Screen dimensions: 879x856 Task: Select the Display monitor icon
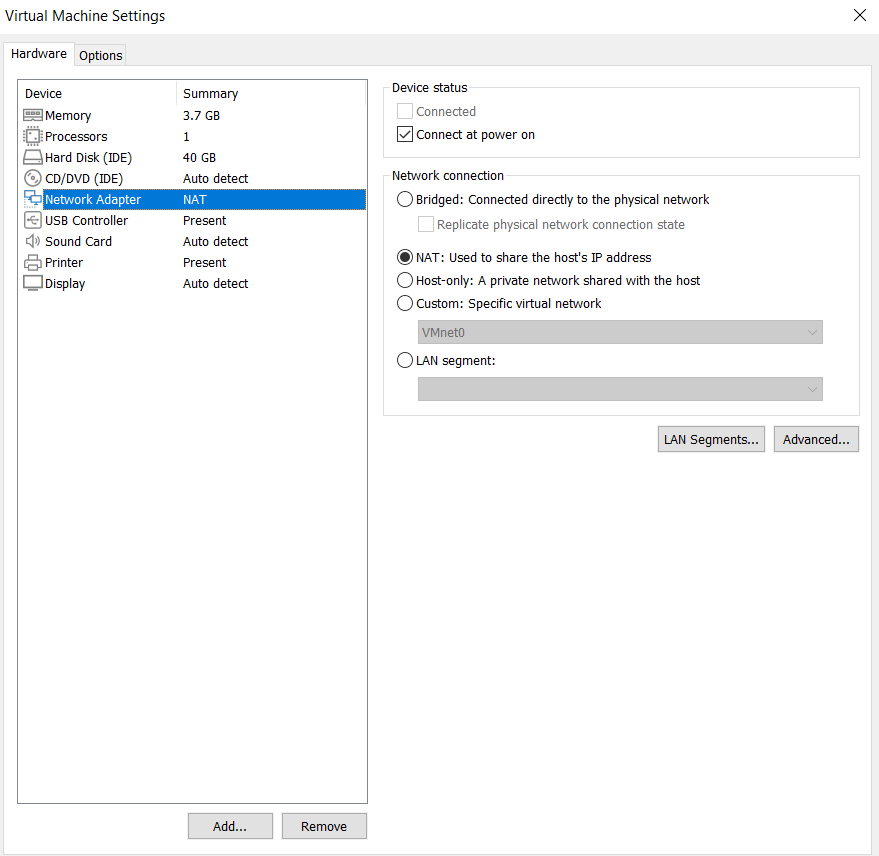click(x=32, y=284)
